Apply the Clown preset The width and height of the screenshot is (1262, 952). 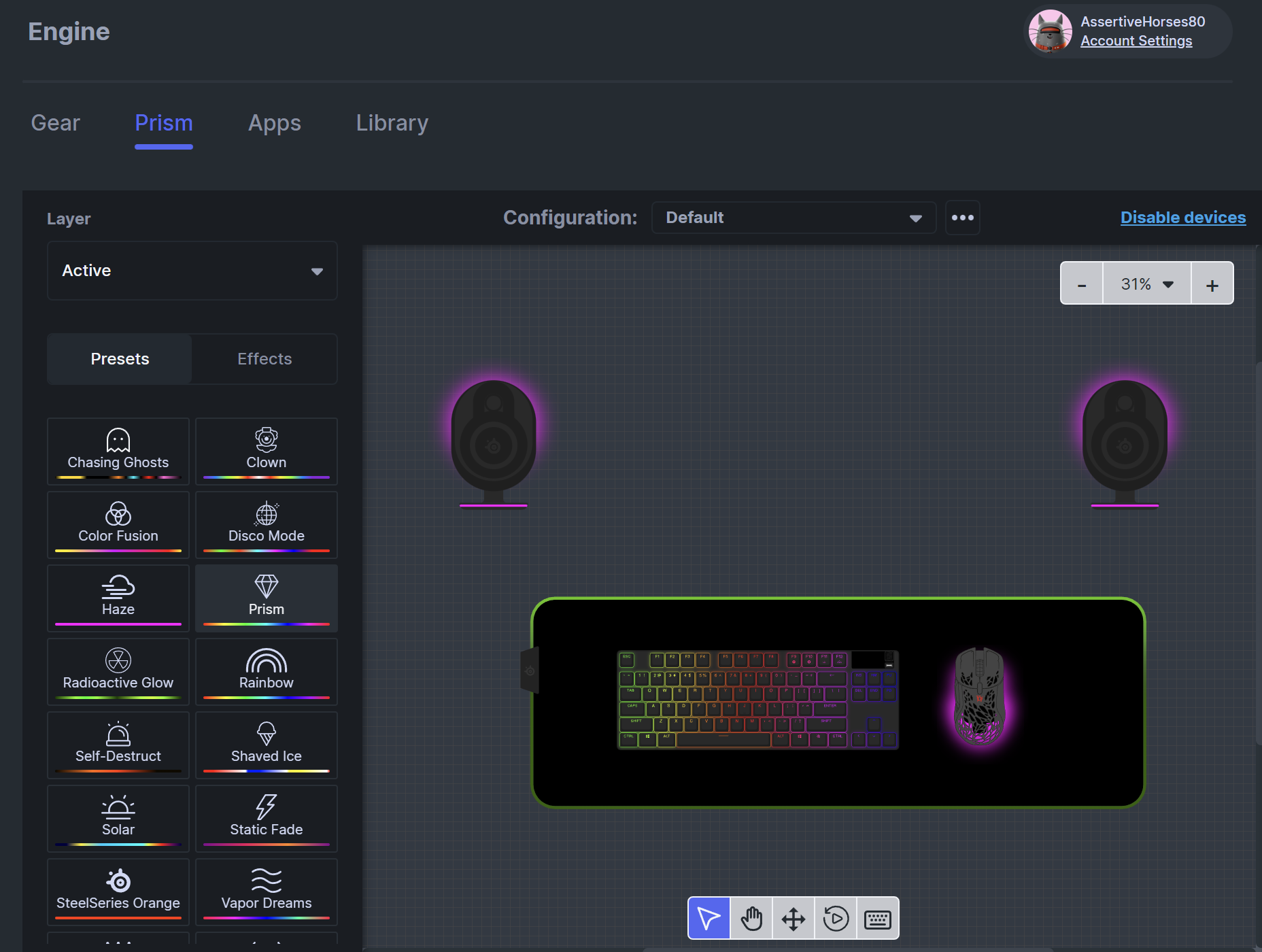267,452
